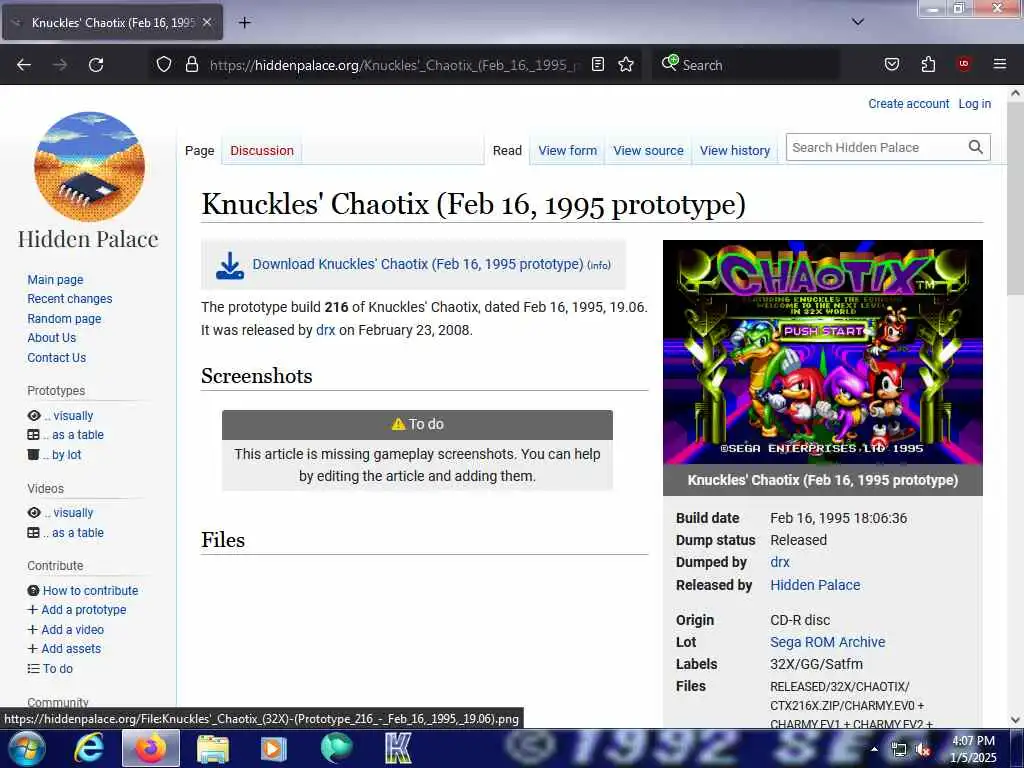Click the muted volume tray icon

pyautogui.click(x=922, y=750)
